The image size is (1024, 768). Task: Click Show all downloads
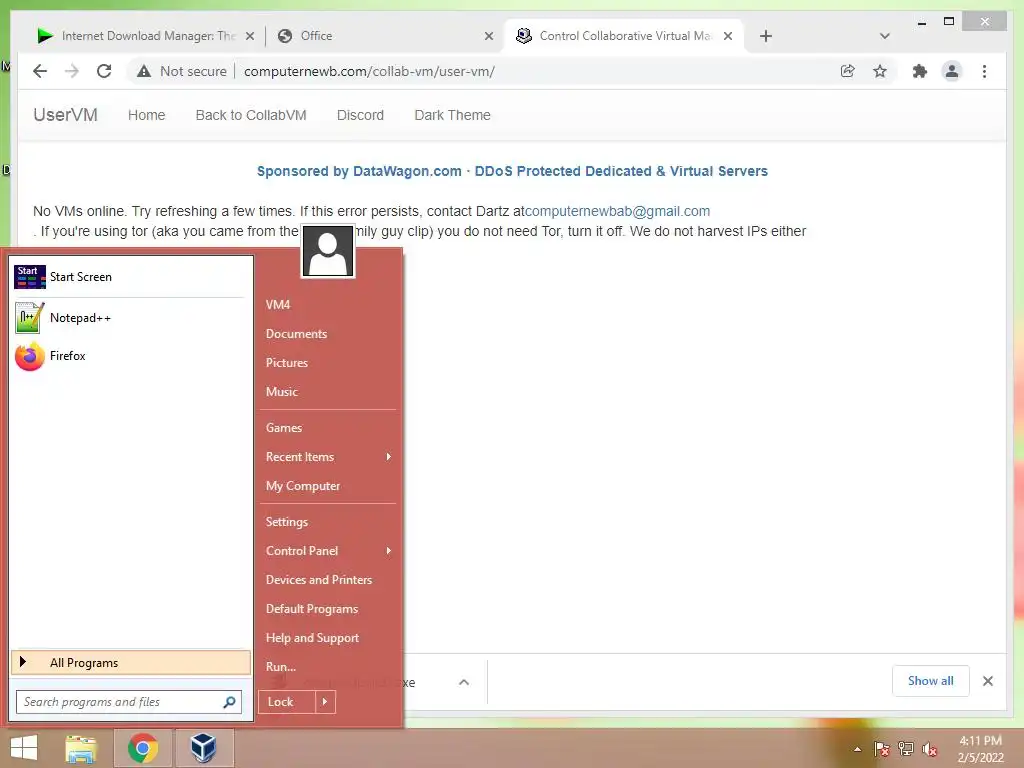coord(931,681)
